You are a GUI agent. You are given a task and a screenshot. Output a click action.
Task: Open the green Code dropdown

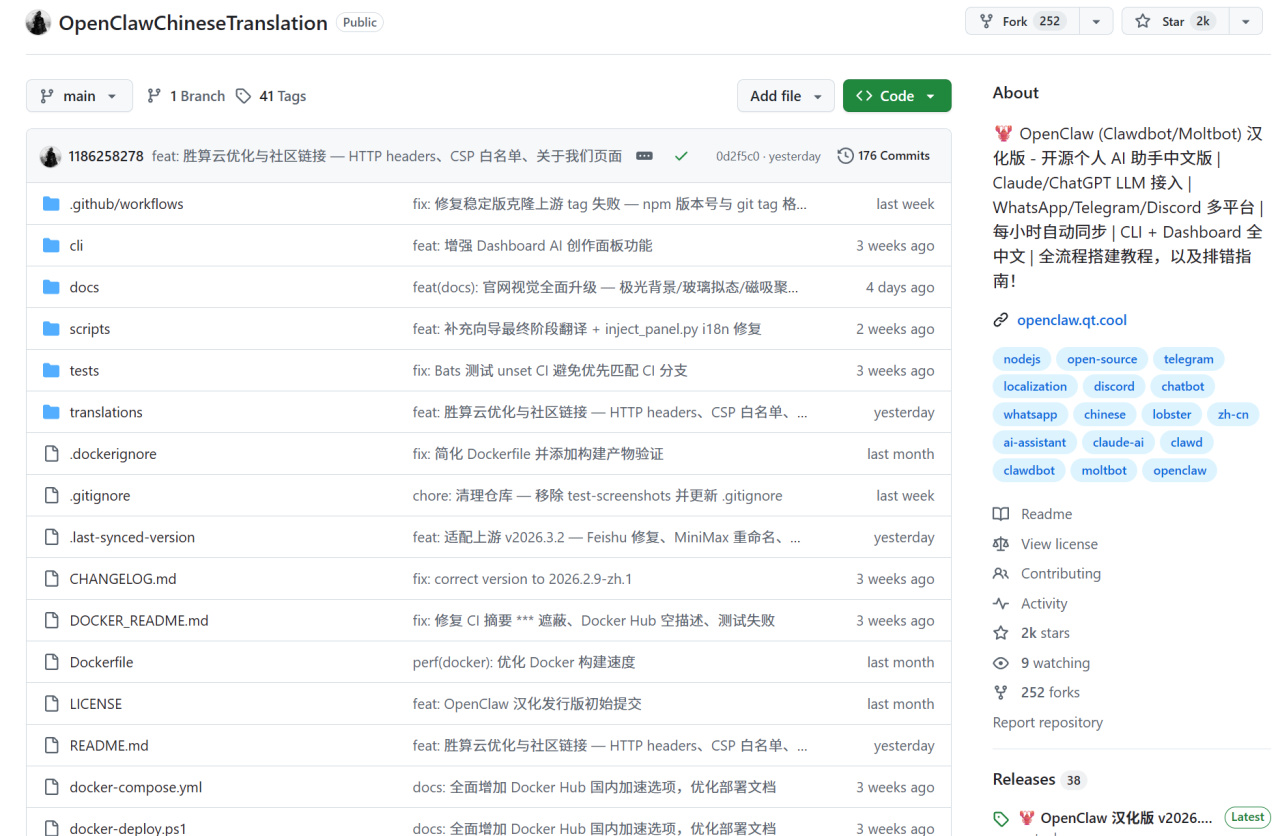(x=897, y=96)
